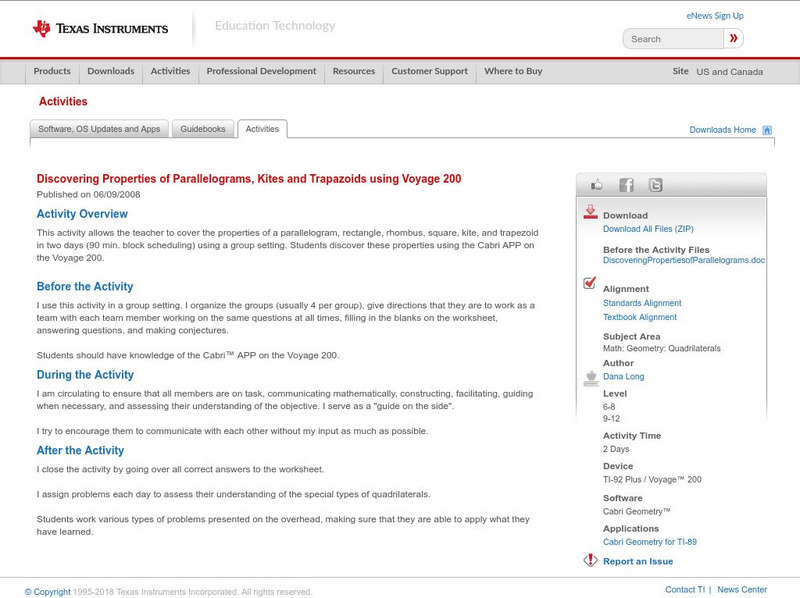The width and height of the screenshot is (800, 598).
Task: Change the site region US and Canada
Action: [x=730, y=72]
